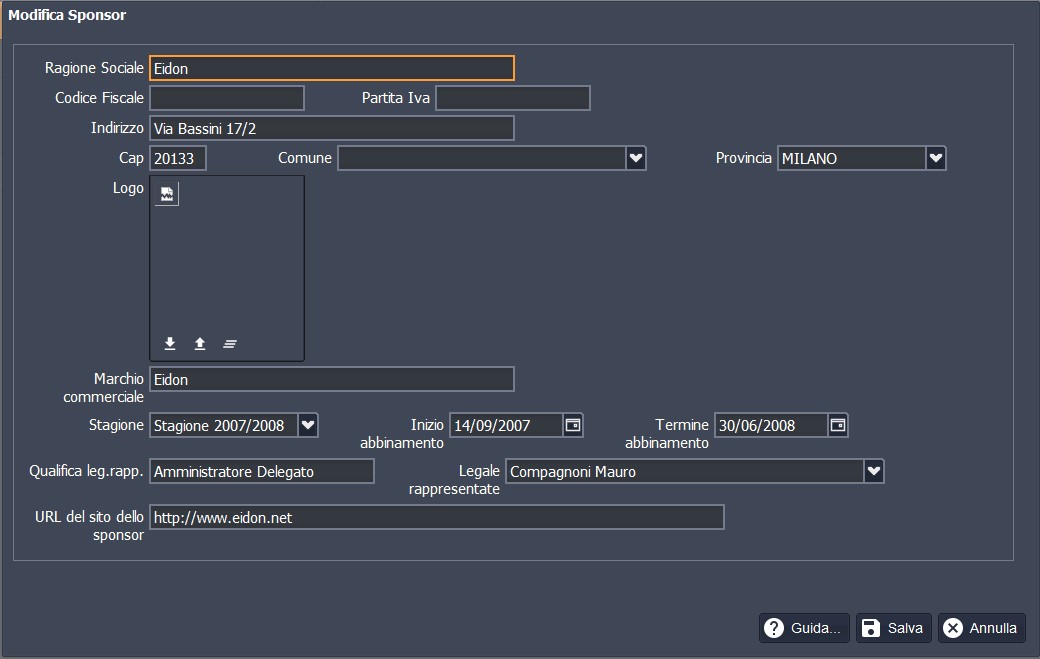This screenshot has width=1040, height=659.
Task: Open calendar for Termine abbinamento date
Action: point(838,425)
